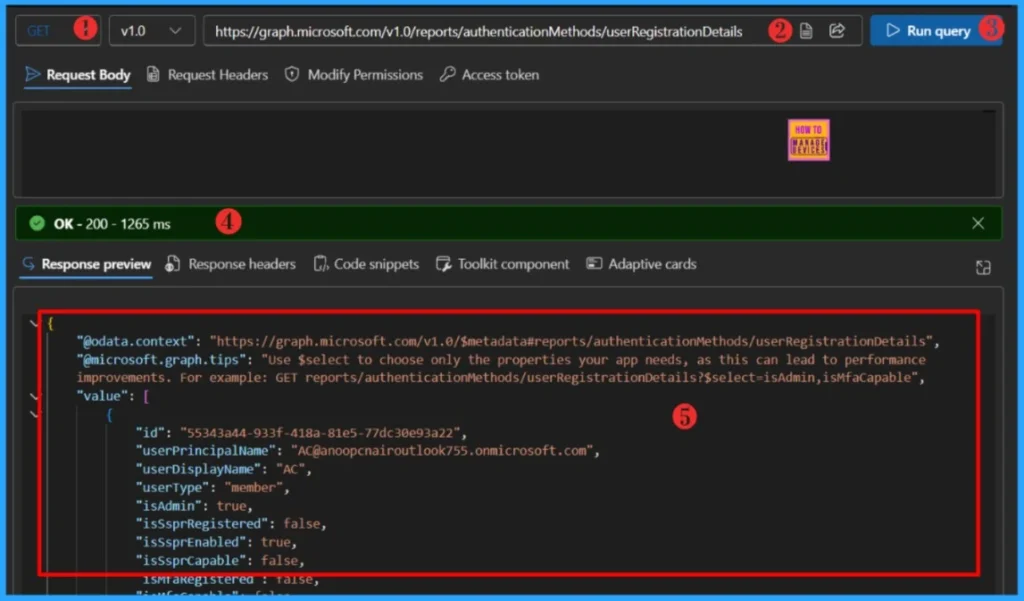Click the Modify Permissions shield icon
The width and height of the screenshot is (1024, 601).
pos(292,74)
